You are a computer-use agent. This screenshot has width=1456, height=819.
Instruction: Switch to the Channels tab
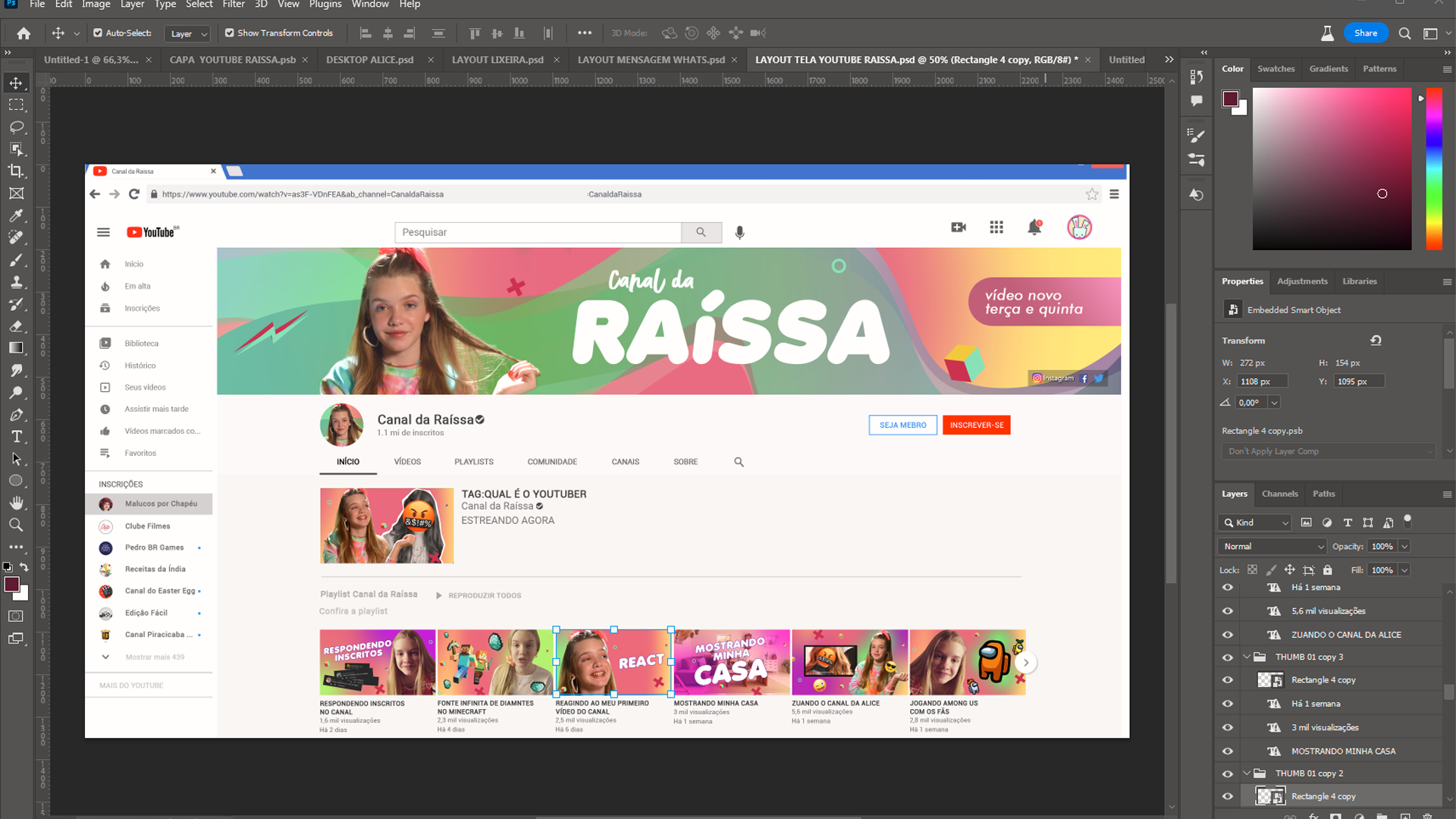[x=1279, y=494]
